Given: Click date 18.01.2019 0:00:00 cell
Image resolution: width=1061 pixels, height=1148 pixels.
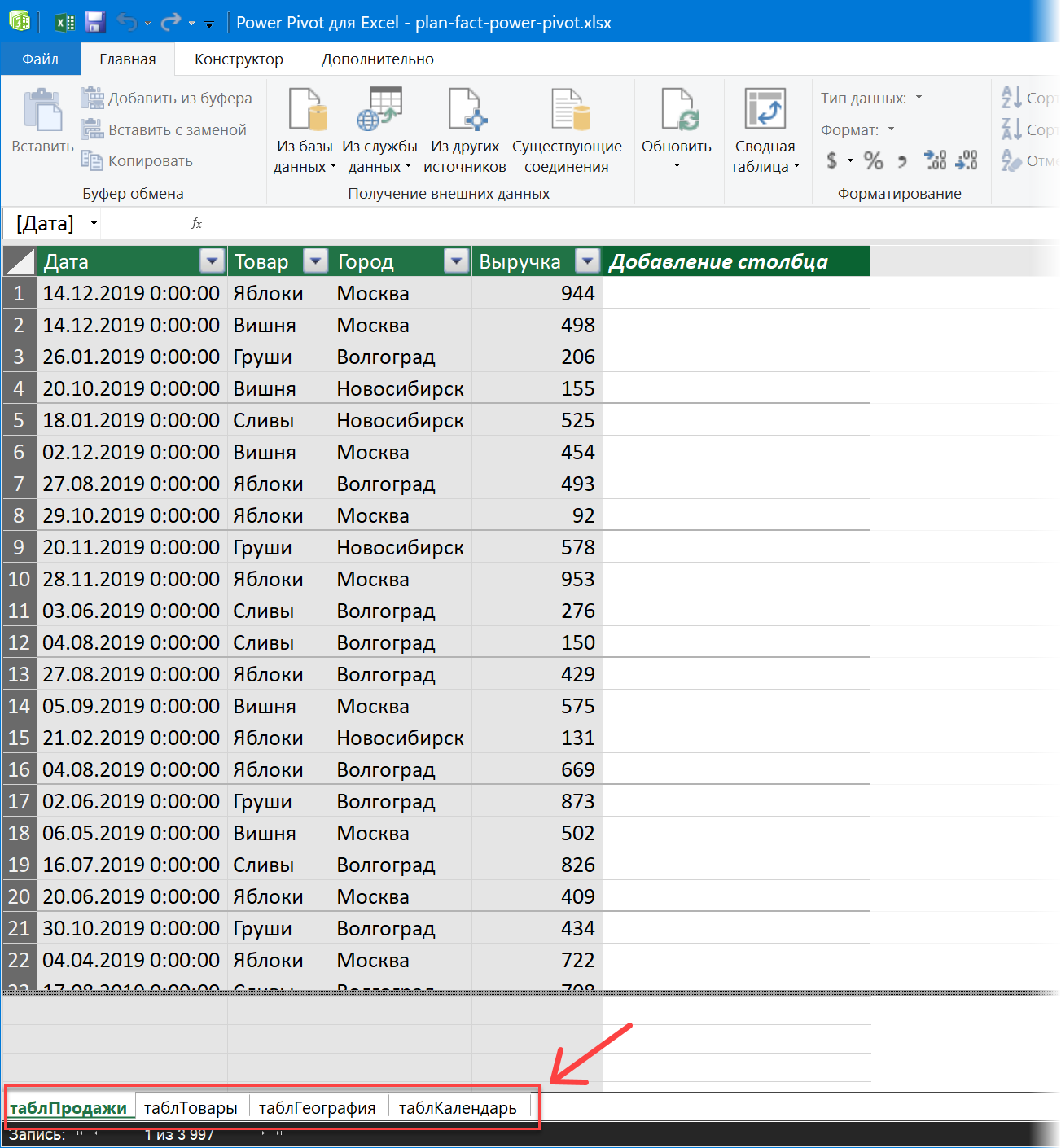Looking at the screenshot, I should (x=132, y=420).
